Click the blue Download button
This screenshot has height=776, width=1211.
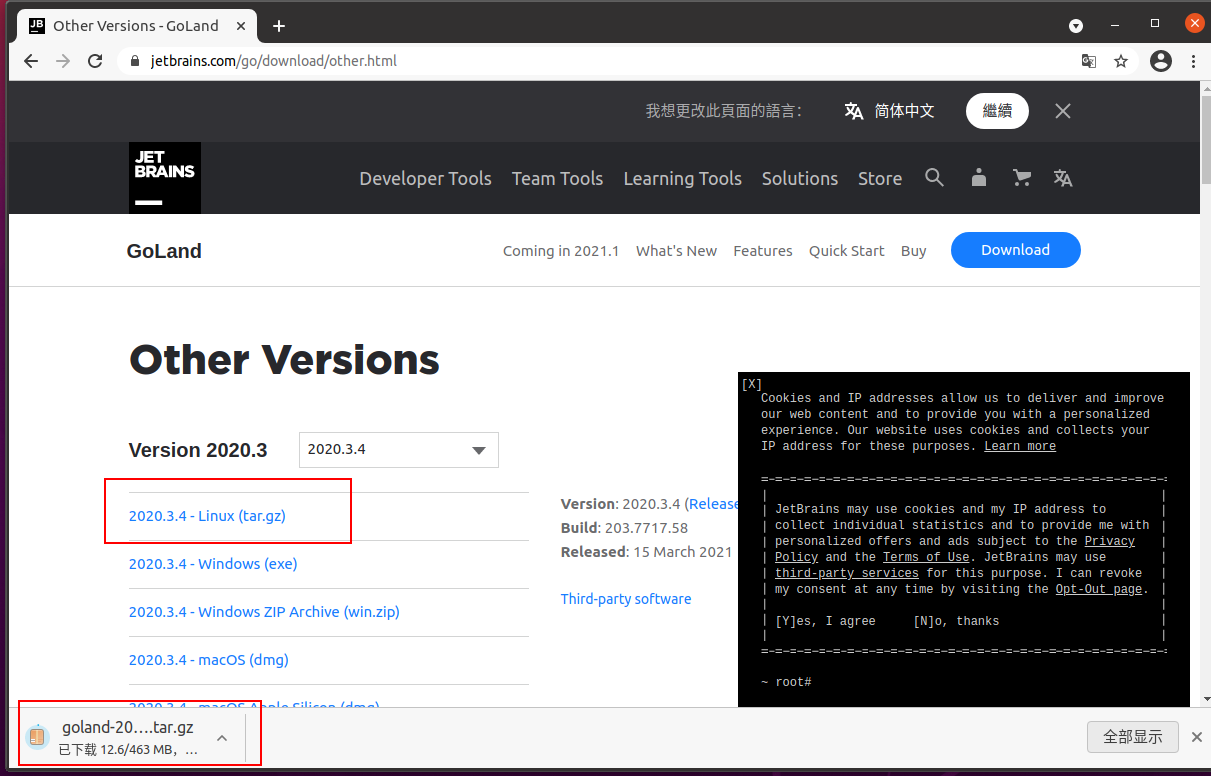[1015, 250]
